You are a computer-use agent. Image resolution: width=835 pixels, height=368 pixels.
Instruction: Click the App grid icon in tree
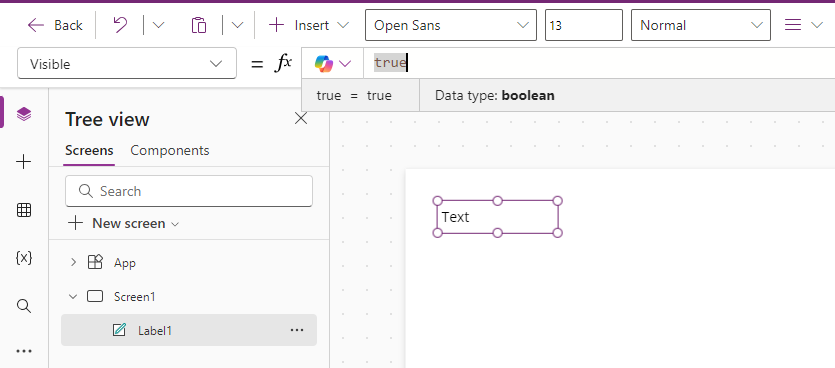95,262
